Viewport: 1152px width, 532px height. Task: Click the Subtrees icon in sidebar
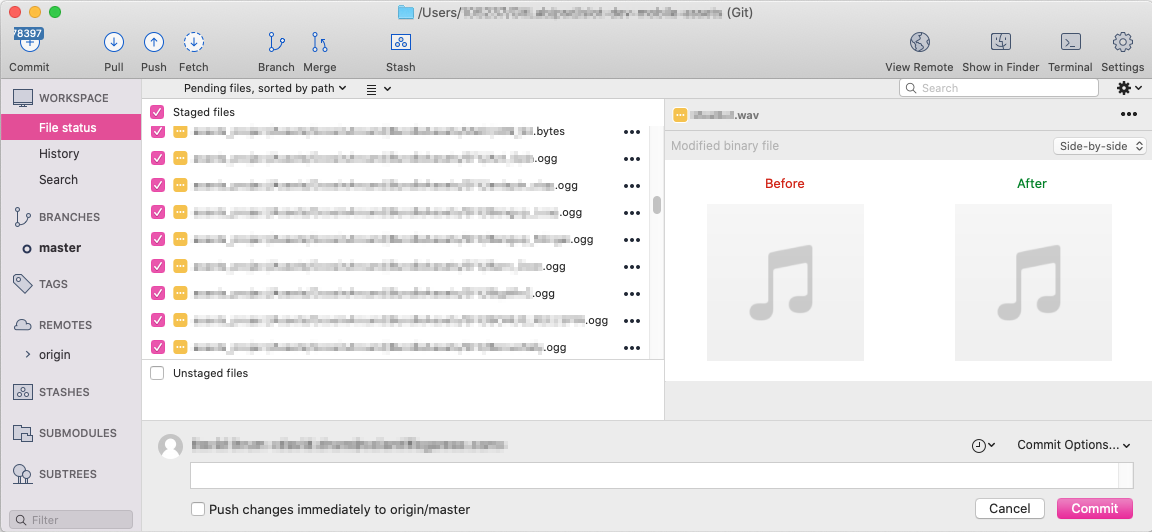click(23, 474)
